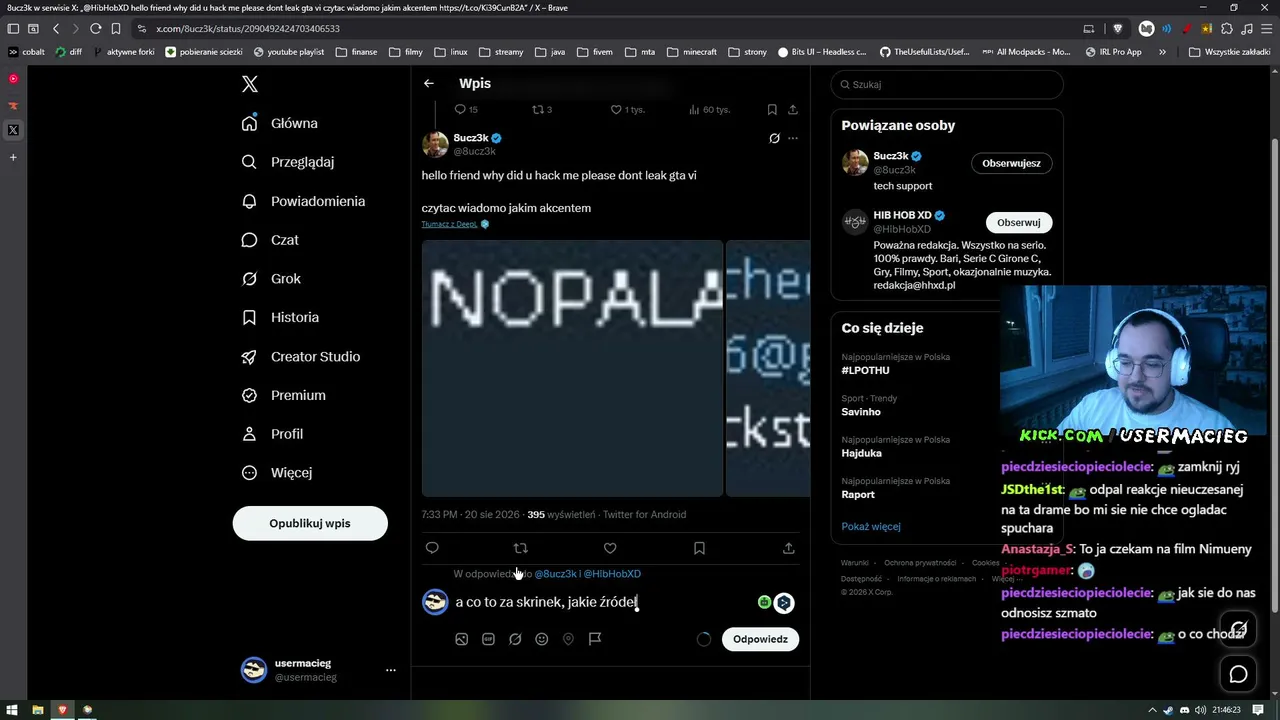This screenshot has width=1280, height=720.
Task: Add a new vertical tab with plus
Action: [x=13, y=157]
